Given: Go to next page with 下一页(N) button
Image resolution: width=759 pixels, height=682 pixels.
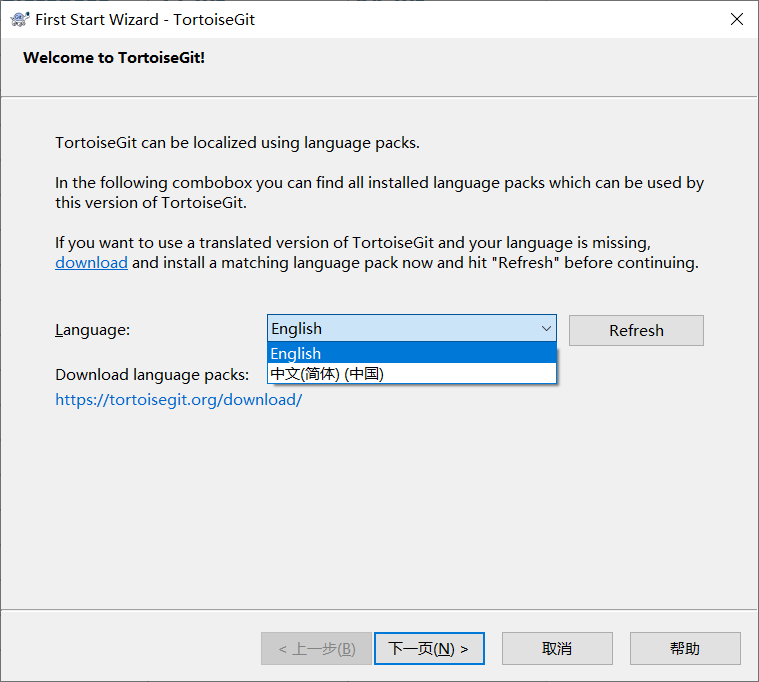Looking at the screenshot, I should coord(429,649).
